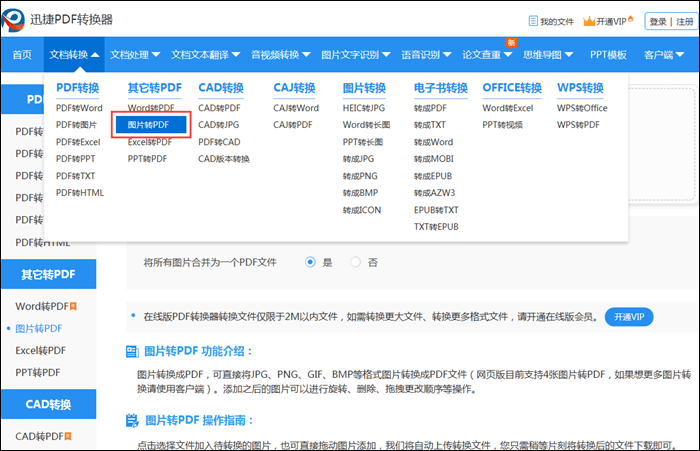Choose EPUB转TXT in the menu

pyautogui.click(x=436, y=210)
